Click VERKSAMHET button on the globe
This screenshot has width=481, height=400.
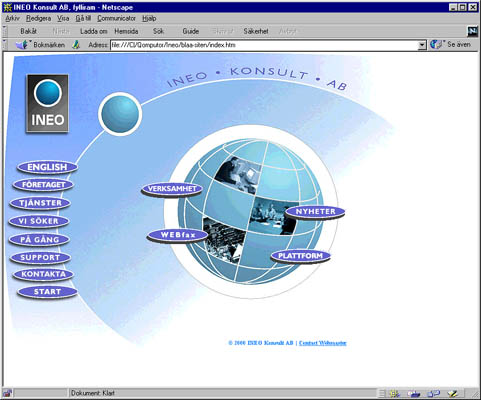tap(172, 189)
